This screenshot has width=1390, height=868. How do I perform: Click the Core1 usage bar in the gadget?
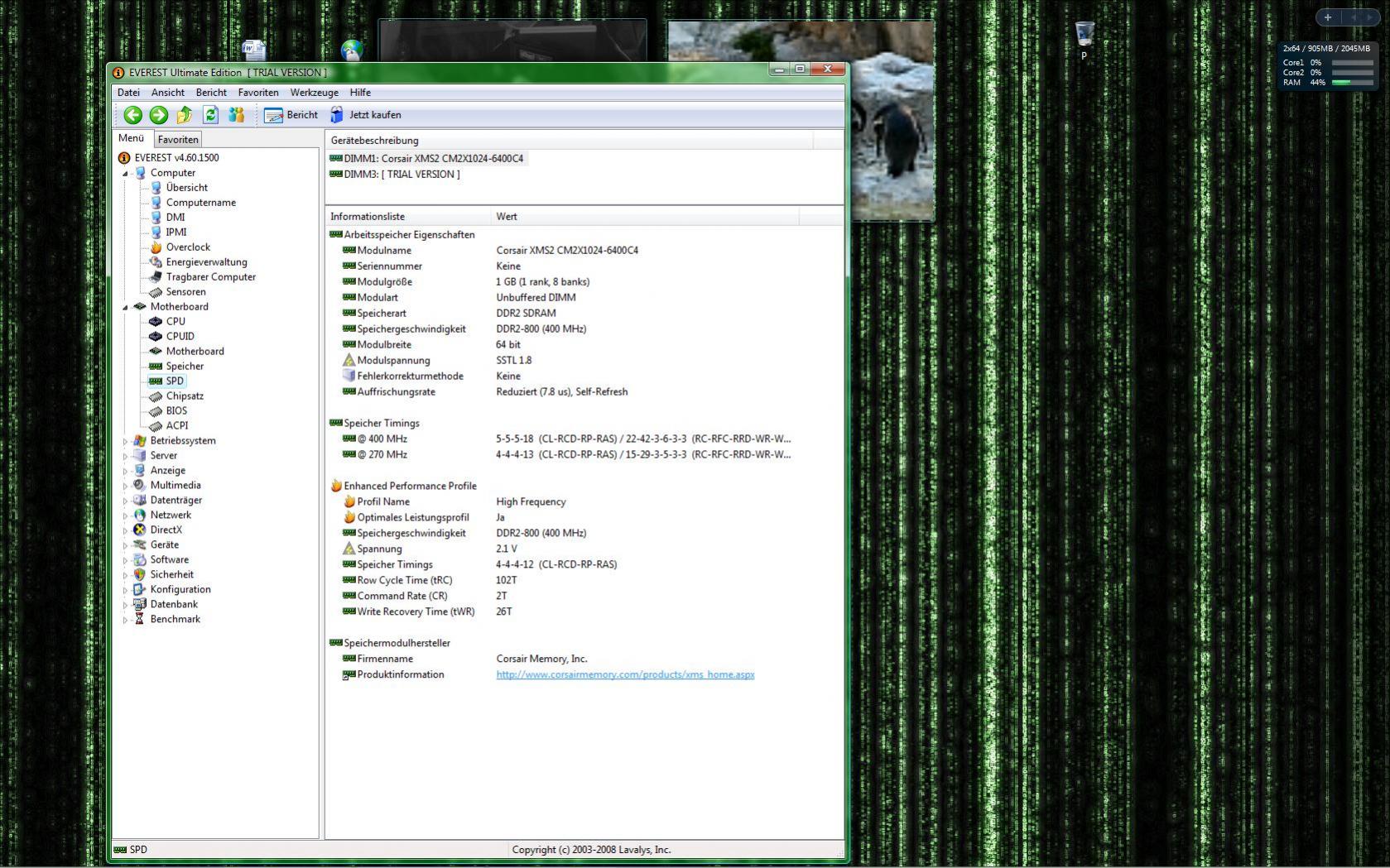coord(1352,63)
